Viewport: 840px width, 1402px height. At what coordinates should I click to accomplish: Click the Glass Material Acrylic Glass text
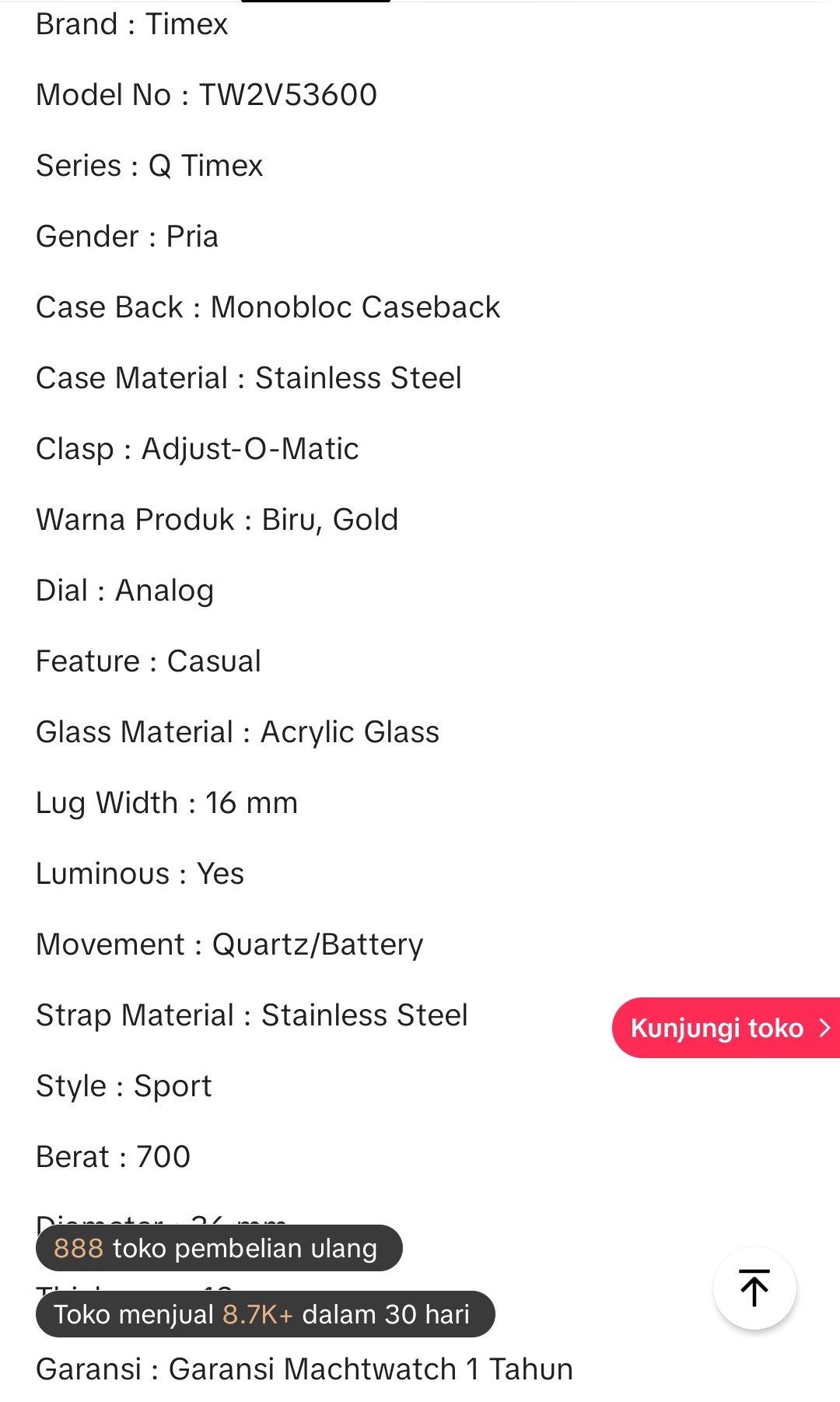[x=237, y=732]
